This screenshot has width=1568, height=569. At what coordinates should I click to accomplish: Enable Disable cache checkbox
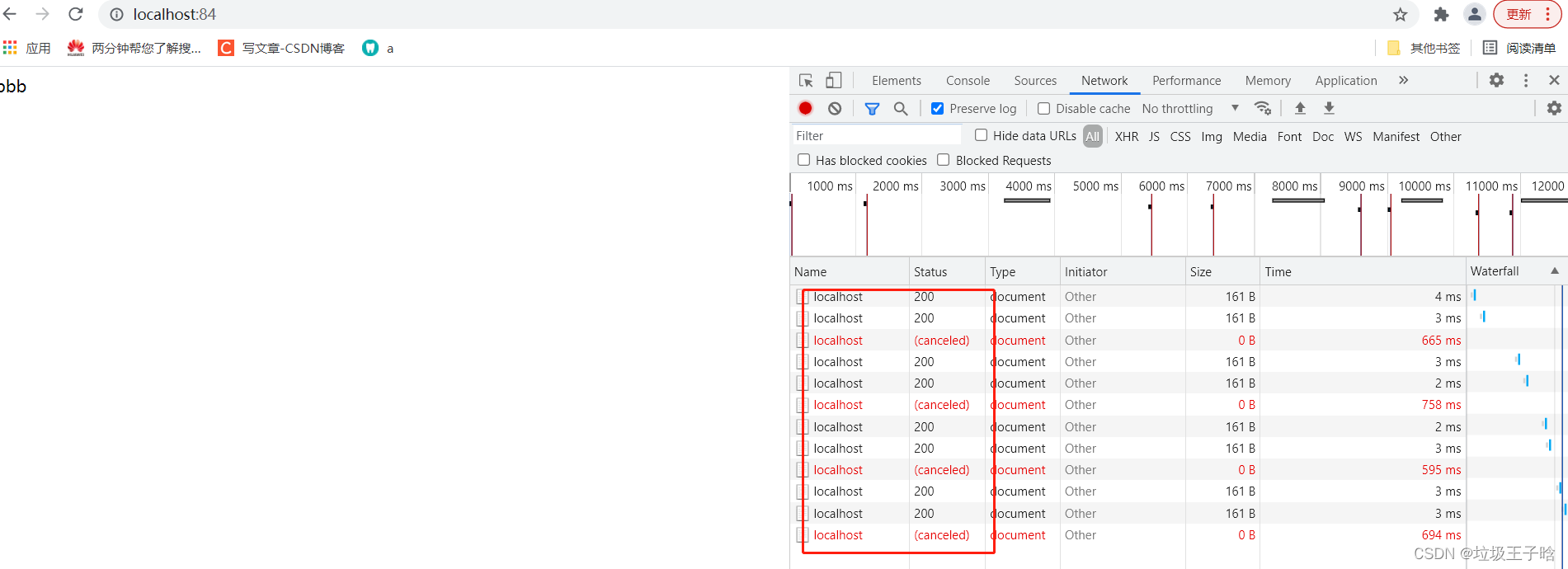[1043, 108]
